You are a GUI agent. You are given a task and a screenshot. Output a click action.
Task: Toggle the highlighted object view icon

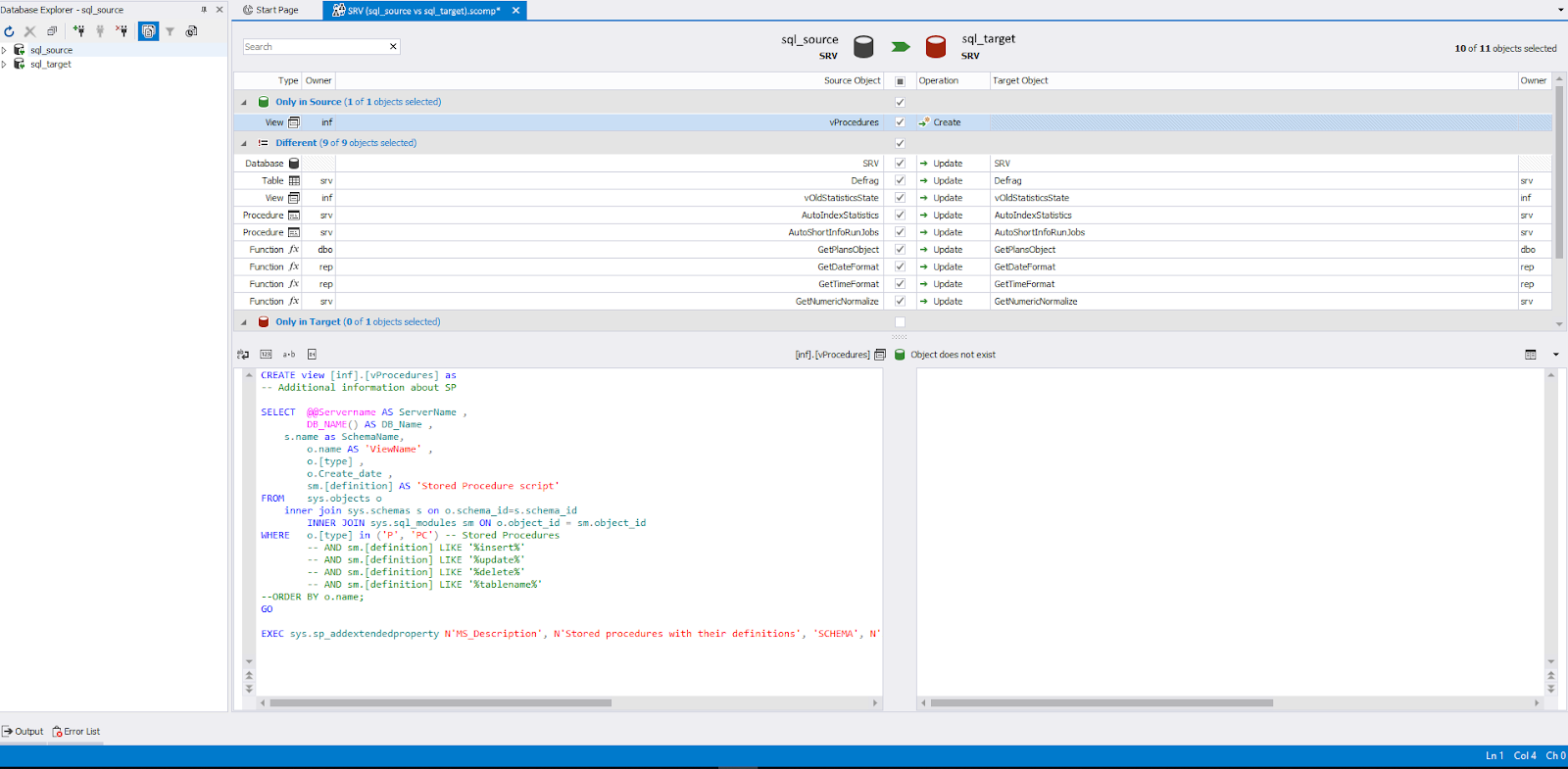tap(148, 31)
